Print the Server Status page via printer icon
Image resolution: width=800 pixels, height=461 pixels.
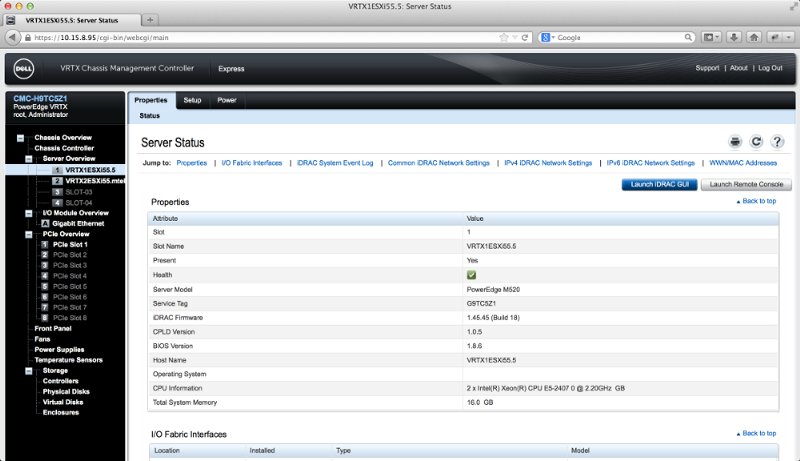pos(735,142)
